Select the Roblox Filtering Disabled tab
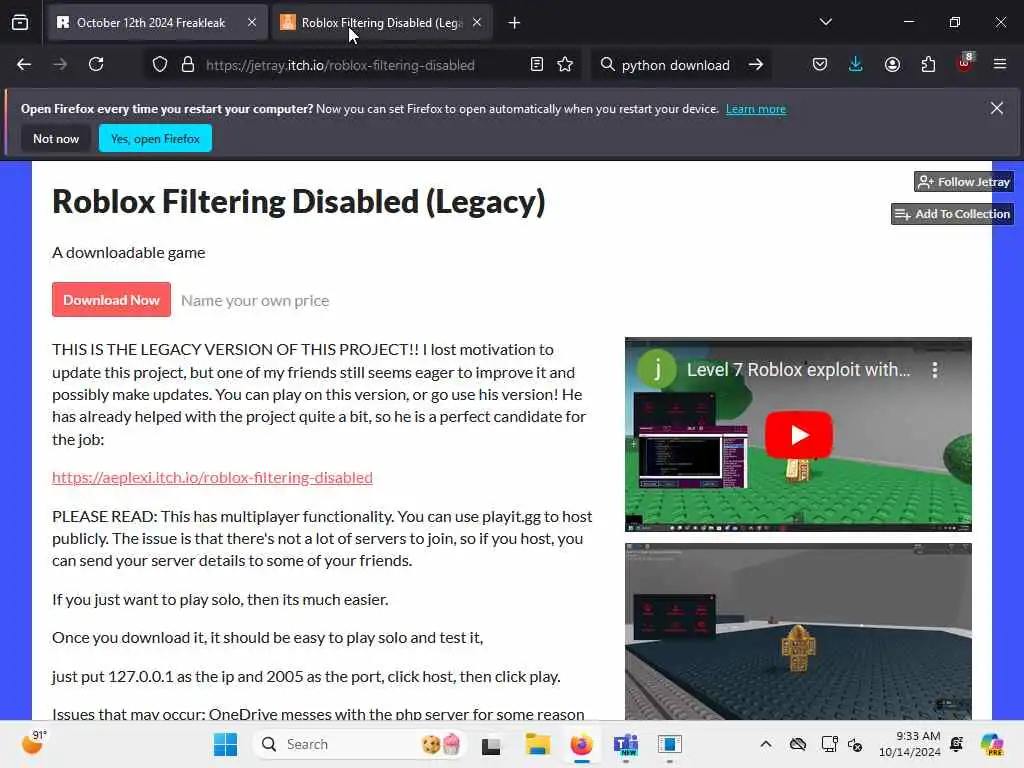1024x768 pixels. pyautogui.click(x=381, y=23)
